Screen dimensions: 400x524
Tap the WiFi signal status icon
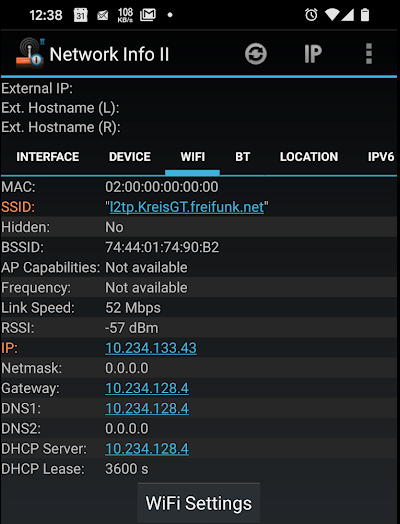(332, 15)
